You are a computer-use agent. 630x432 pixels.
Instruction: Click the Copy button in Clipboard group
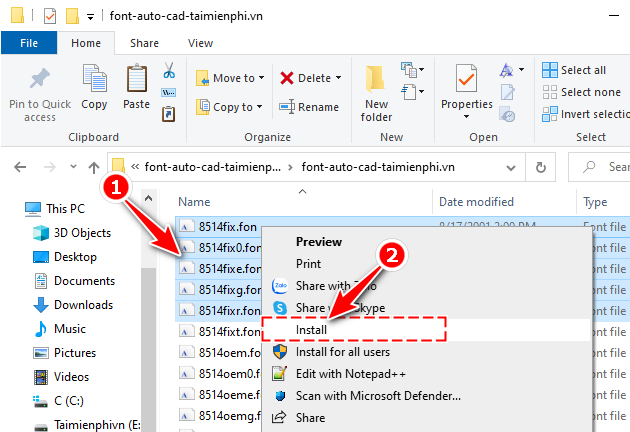[94, 87]
